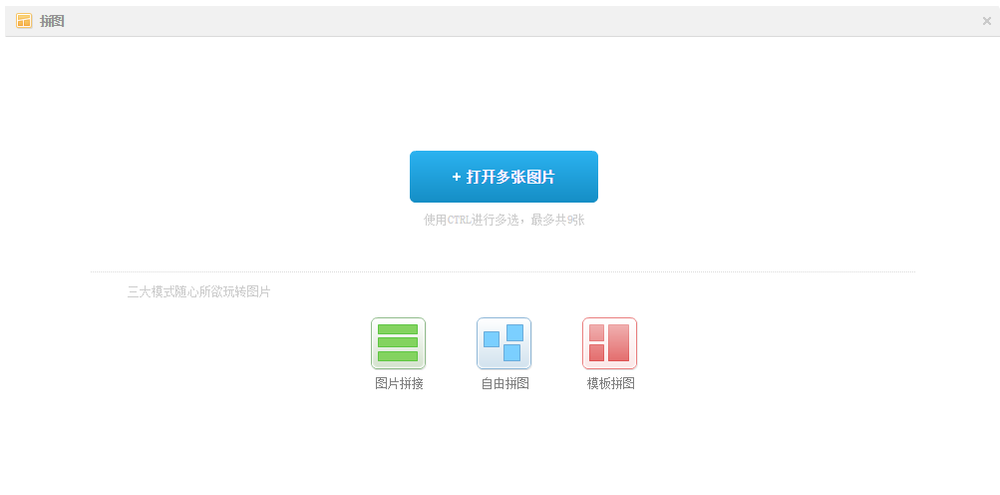
Task: Click the orange 拼图 app icon in title bar
Action: [24, 21]
